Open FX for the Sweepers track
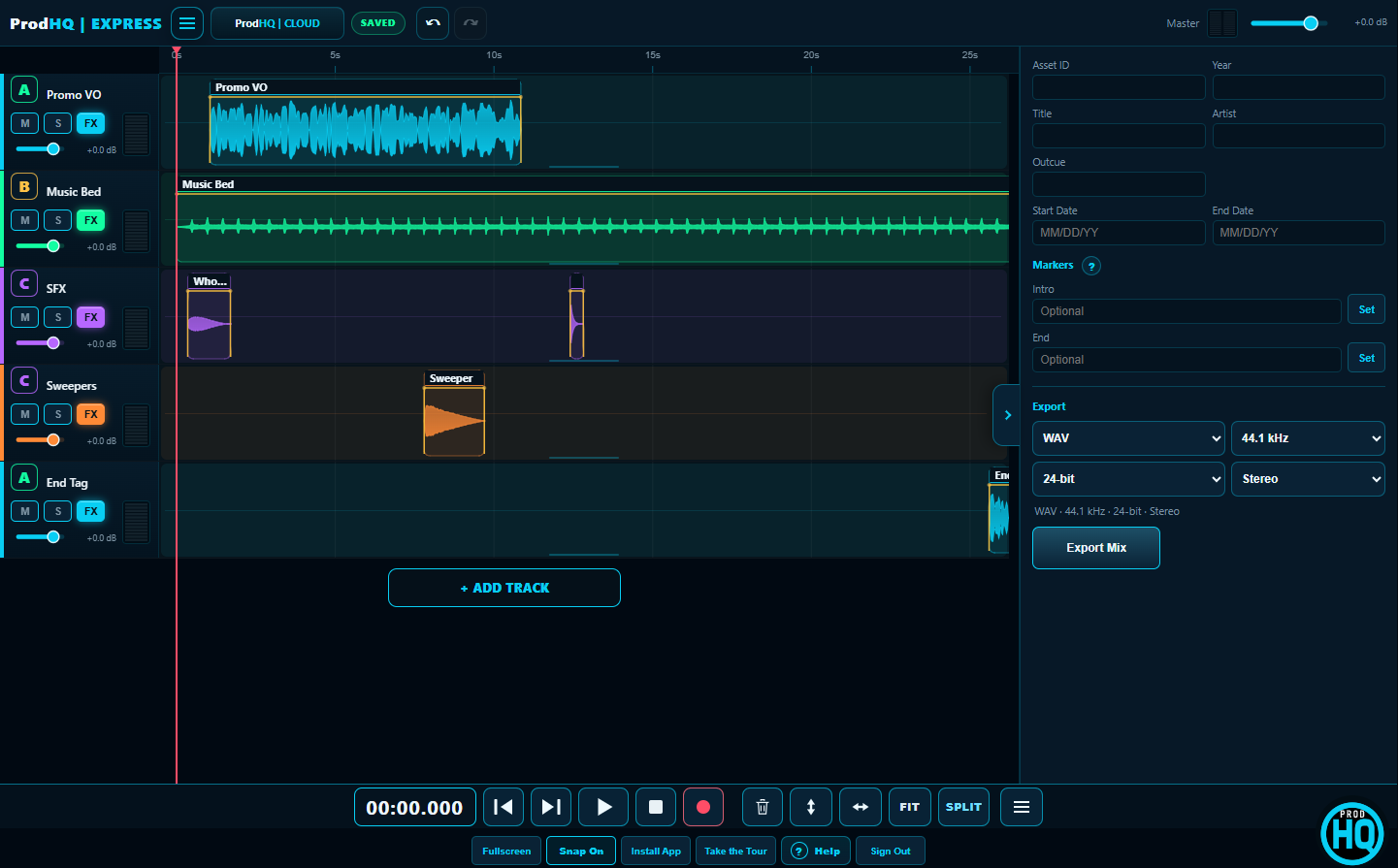The width and height of the screenshot is (1398, 868). [x=91, y=414]
